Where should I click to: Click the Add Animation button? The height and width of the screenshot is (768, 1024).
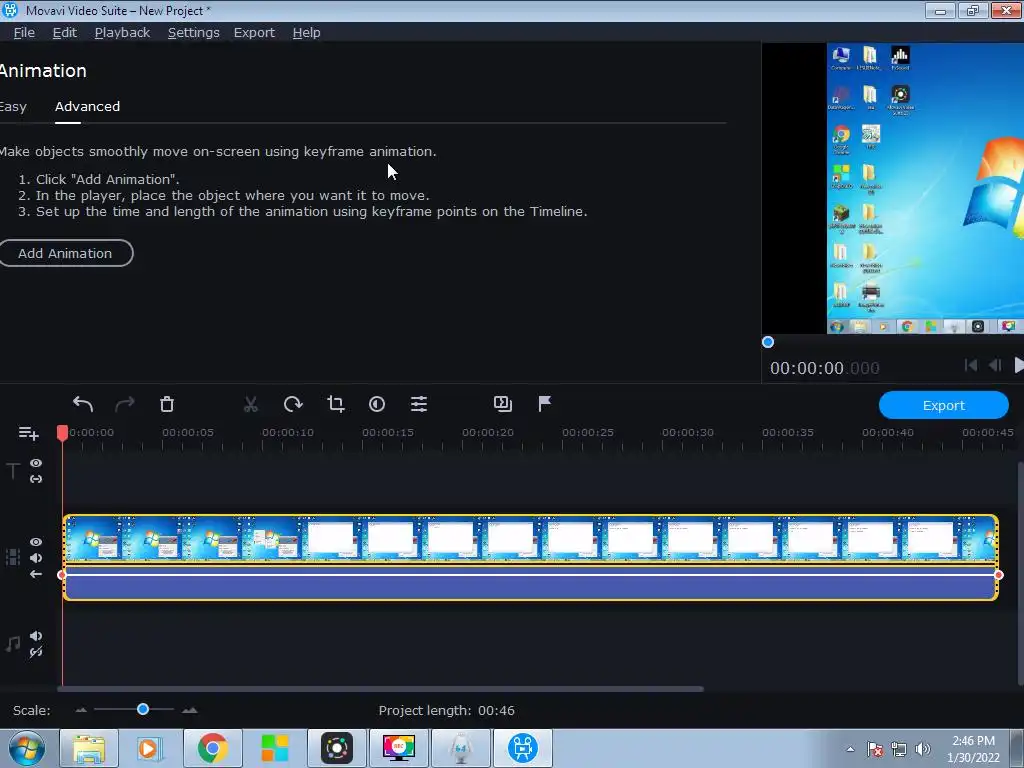(x=65, y=253)
